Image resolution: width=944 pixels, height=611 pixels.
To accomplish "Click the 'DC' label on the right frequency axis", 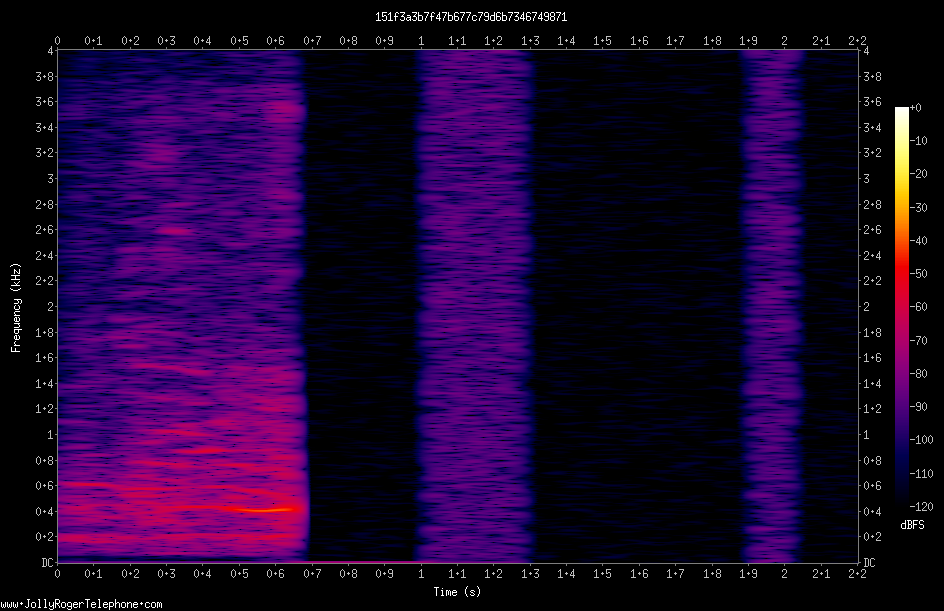I will coord(870,563).
